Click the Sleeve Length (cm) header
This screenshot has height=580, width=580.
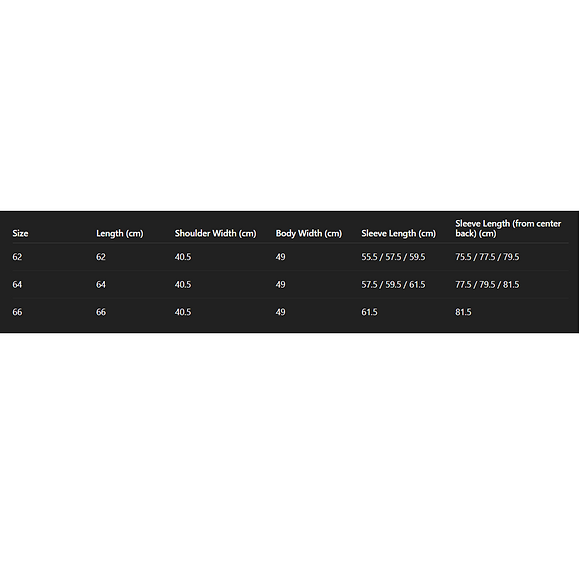[x=398, y=233]
